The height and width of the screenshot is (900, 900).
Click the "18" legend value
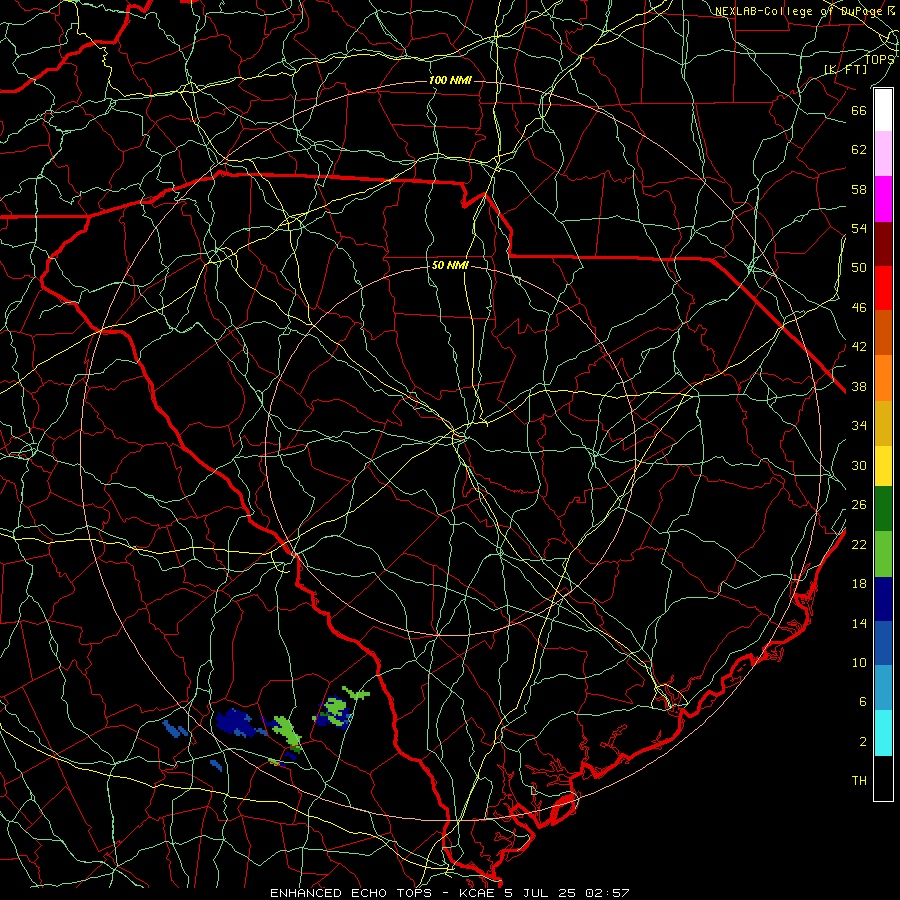(x=859, y=584)
